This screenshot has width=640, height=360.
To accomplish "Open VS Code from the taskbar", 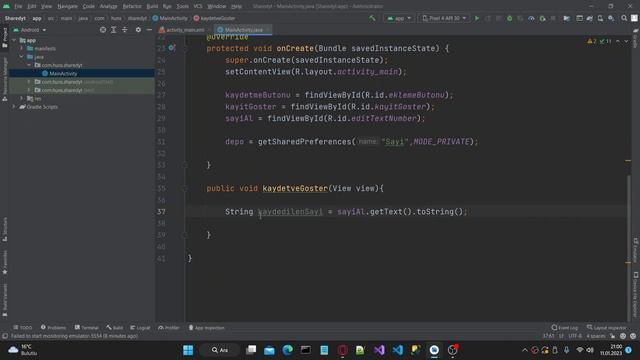I will (398, 350).
